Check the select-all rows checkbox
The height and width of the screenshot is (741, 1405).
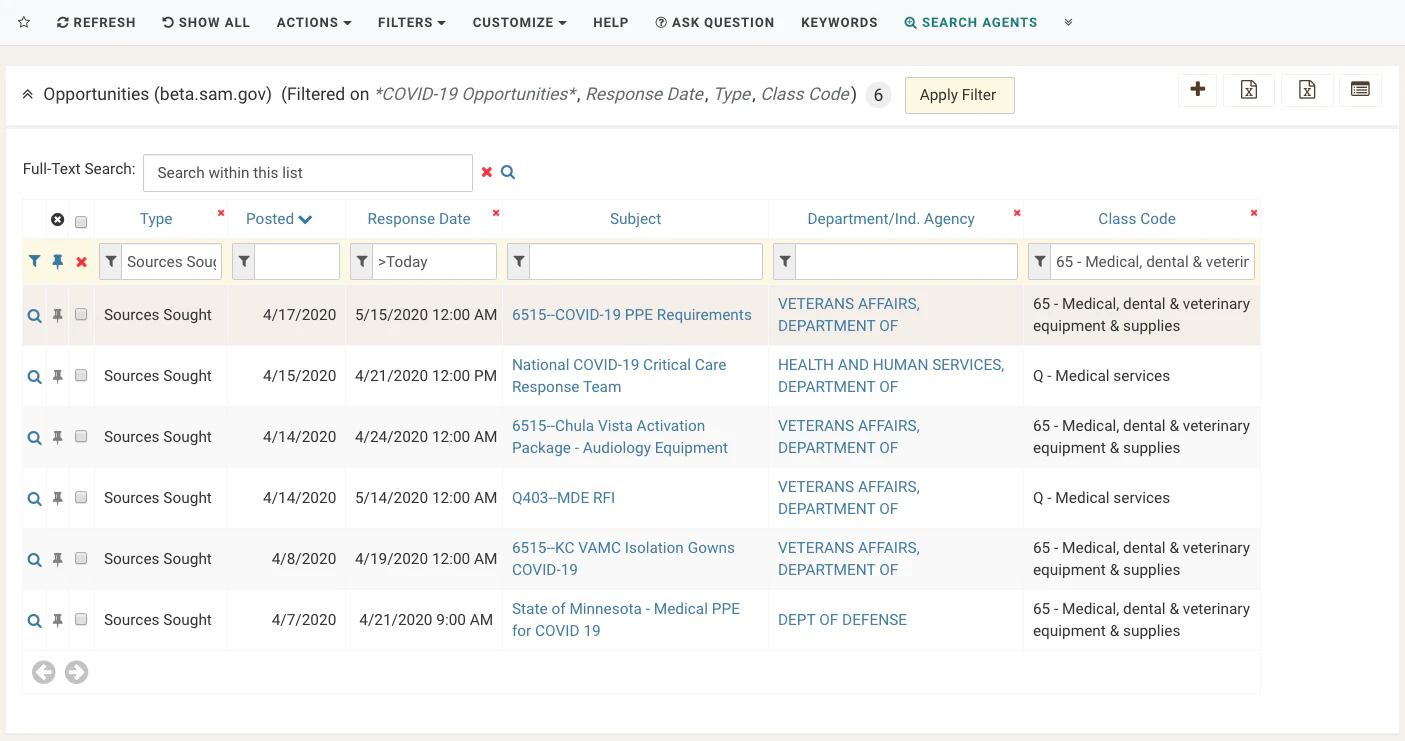click(81, 220)
